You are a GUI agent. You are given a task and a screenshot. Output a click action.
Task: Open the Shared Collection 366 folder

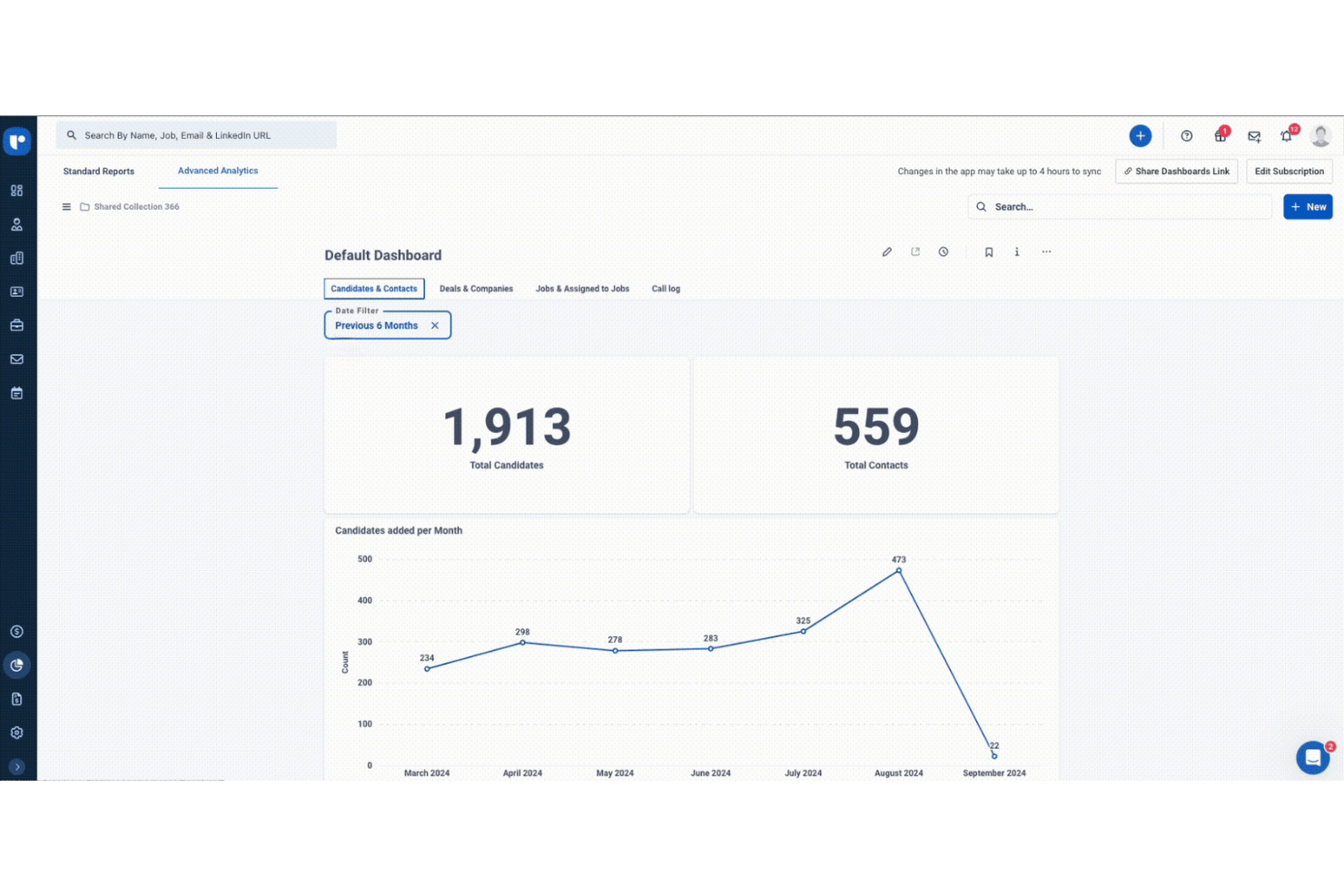point(130,207)
